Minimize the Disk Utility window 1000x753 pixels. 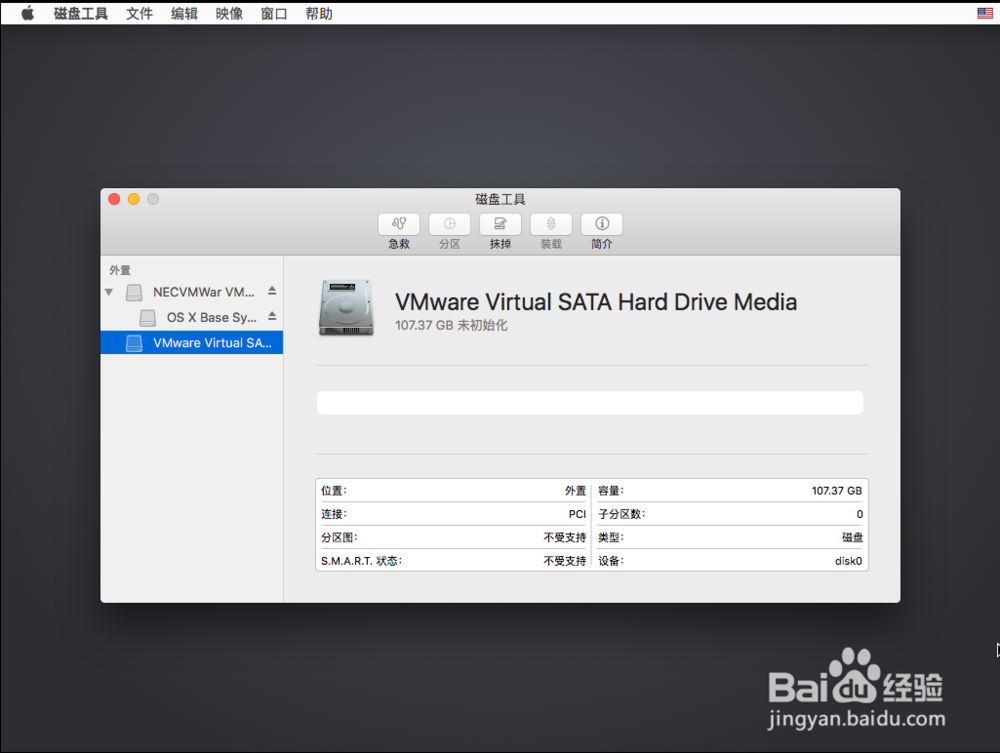134,199
